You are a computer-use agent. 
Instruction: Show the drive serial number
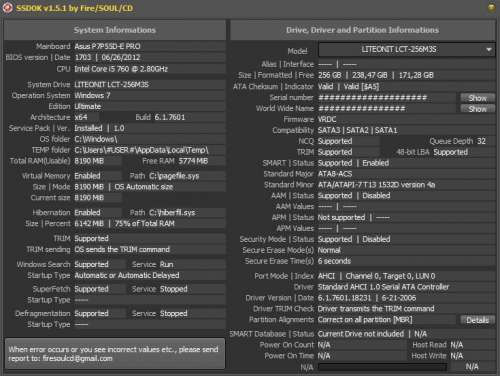pos(478,98)
